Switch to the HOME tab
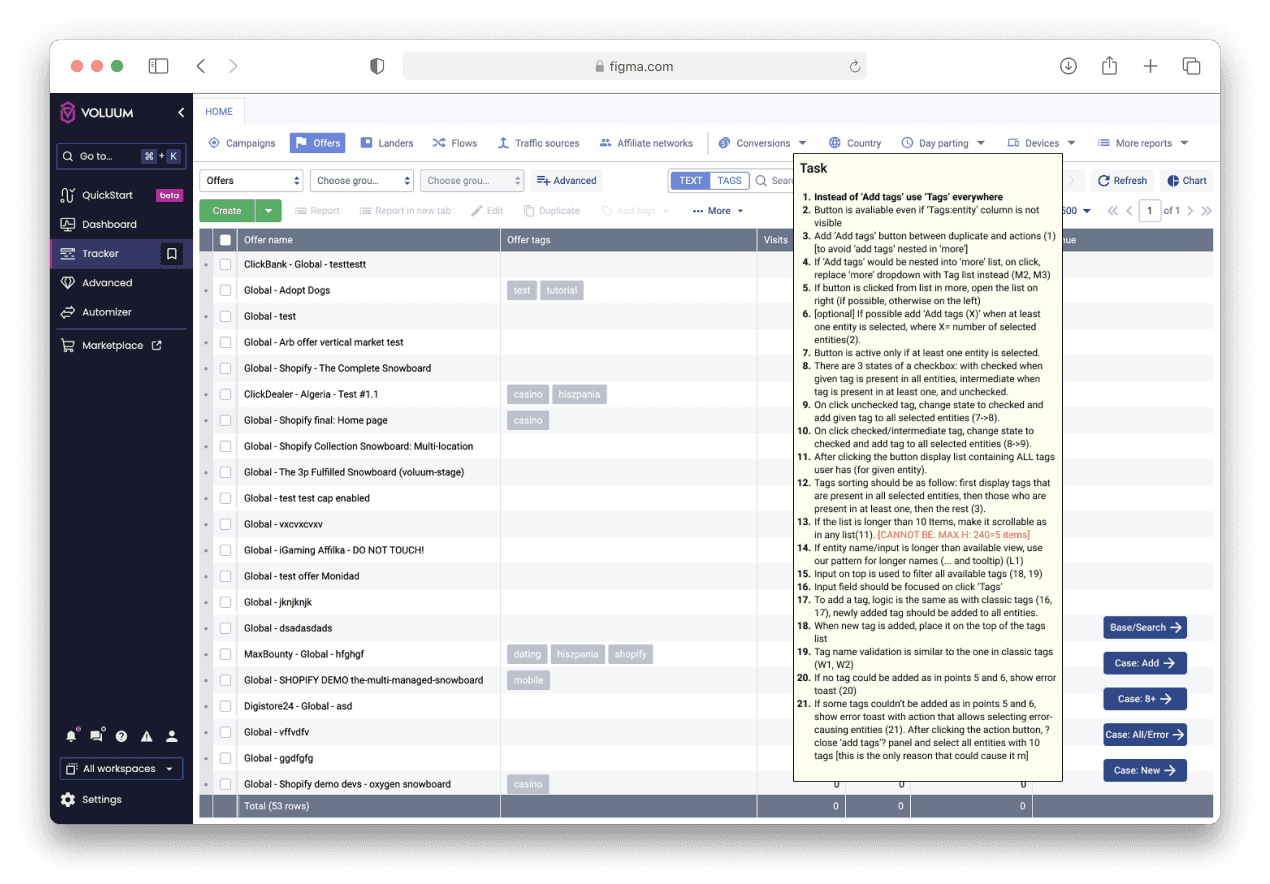This screenshot has height=884, width=1270. (219, 111)
